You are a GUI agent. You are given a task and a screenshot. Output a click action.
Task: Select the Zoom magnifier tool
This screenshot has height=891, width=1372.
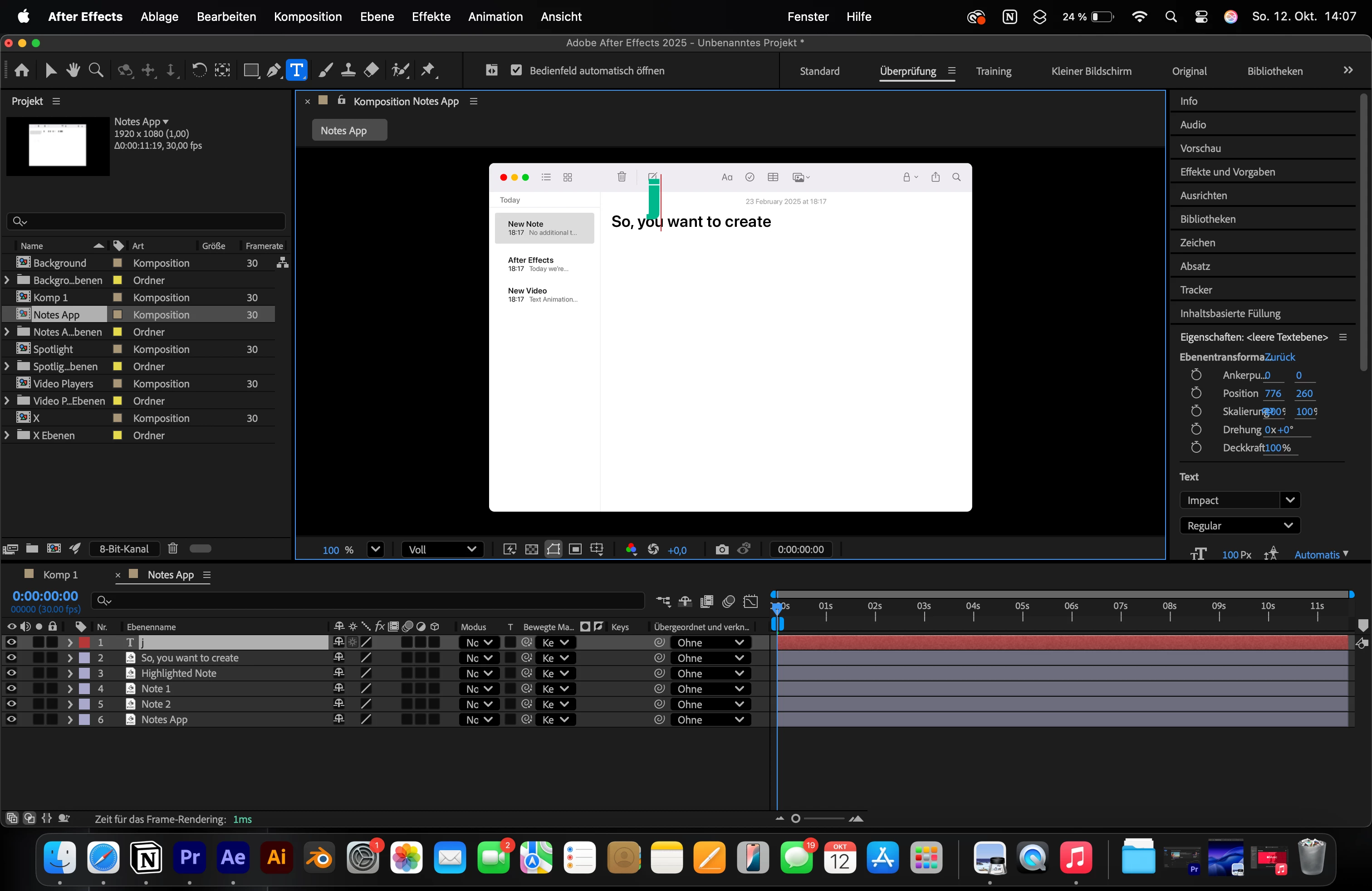coord(96,70)
